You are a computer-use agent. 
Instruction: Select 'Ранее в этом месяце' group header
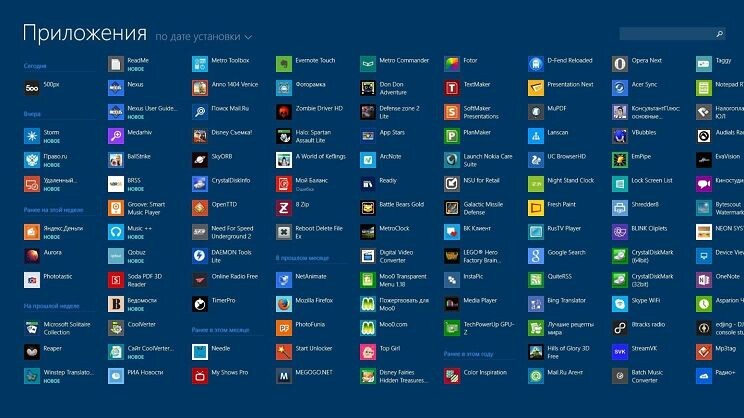click(x=221, y=330)
